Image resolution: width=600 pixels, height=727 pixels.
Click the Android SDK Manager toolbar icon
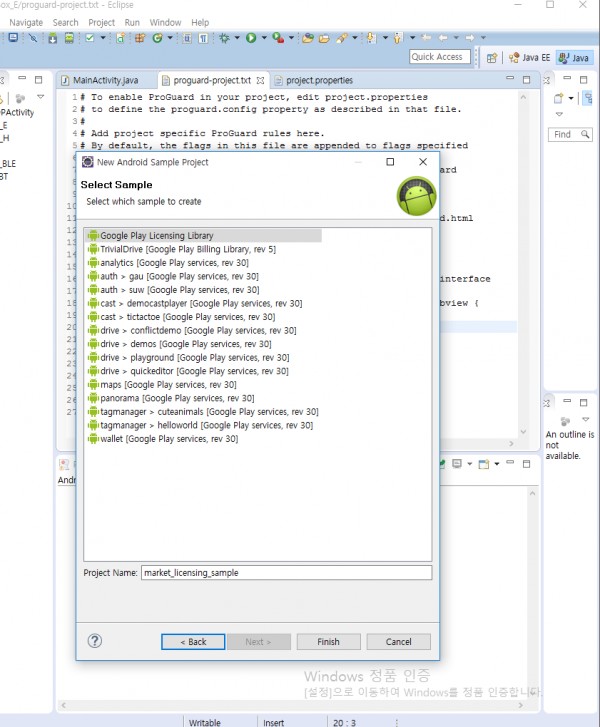pos(52,38)
